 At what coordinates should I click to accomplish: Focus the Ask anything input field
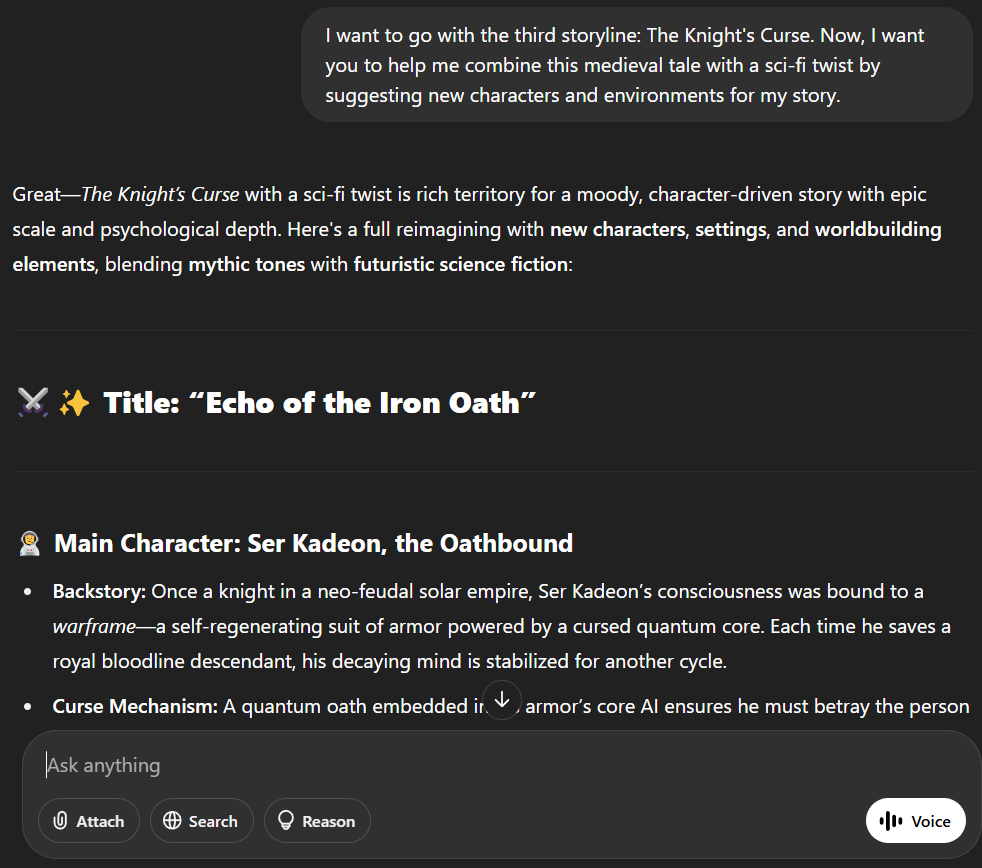[x=450, y=765]
